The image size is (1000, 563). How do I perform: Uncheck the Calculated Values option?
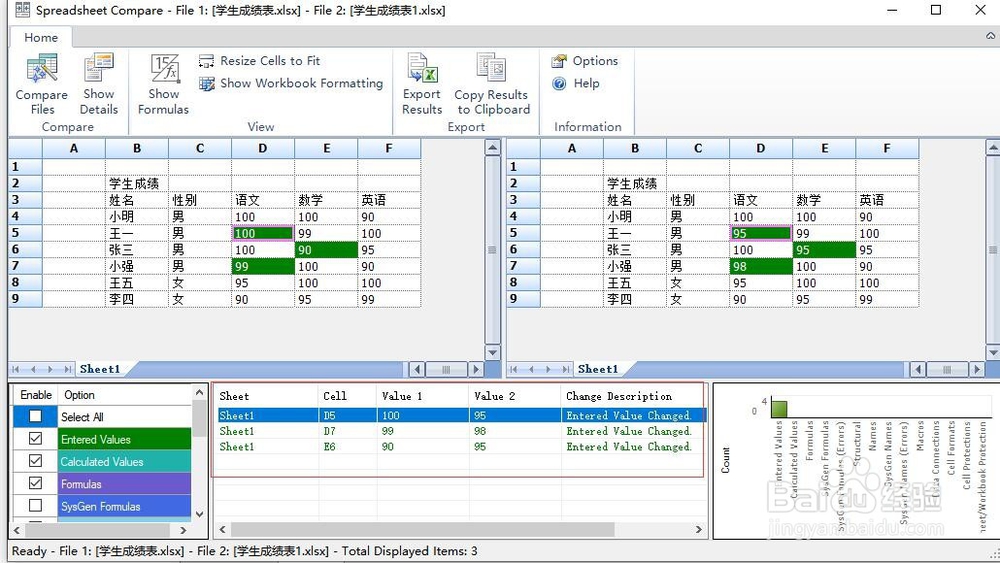point(35,461)
